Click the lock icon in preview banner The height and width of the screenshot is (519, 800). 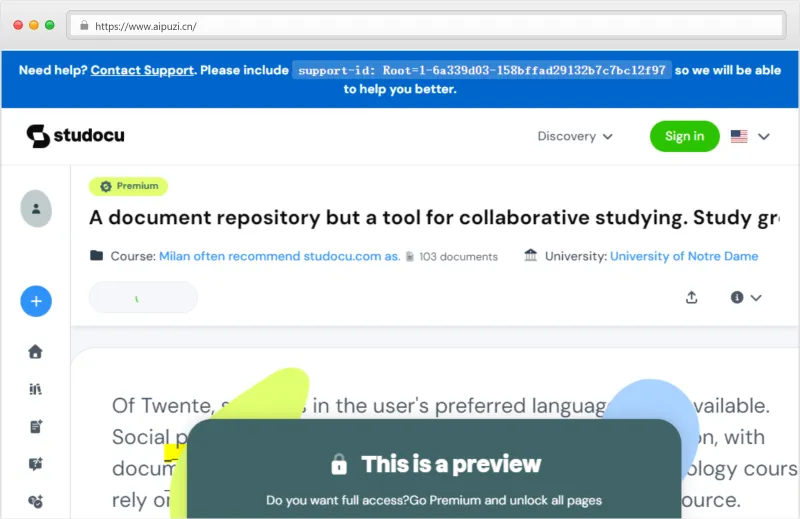(x=339, y=464)
